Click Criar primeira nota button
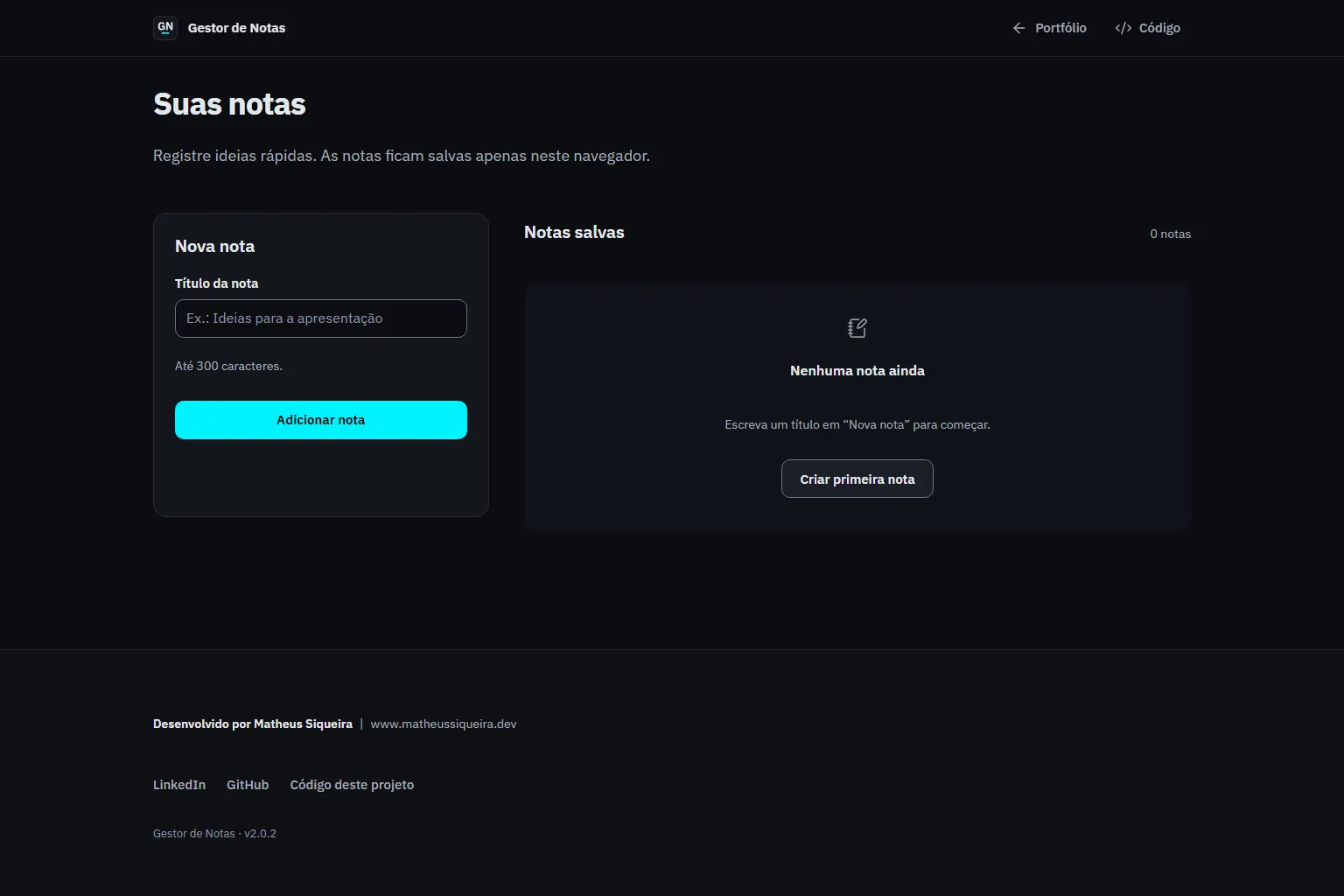This screenshot has height=896, width=1344. point(857,479)
